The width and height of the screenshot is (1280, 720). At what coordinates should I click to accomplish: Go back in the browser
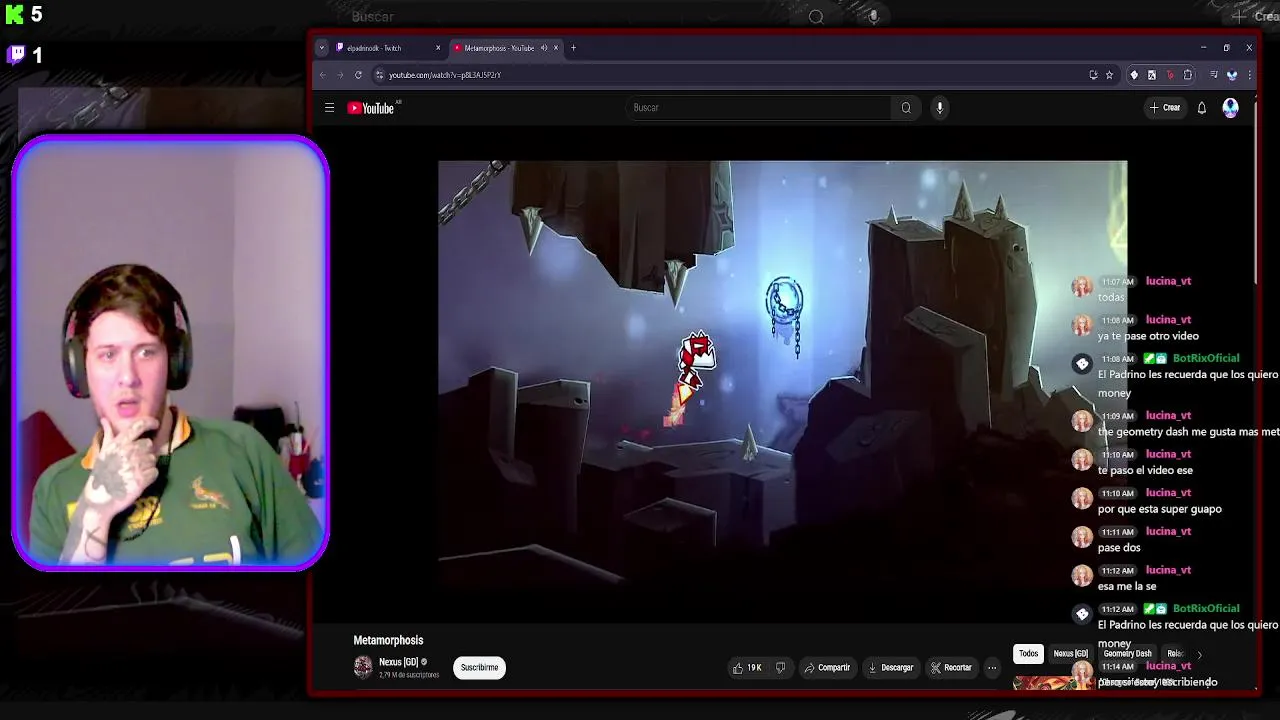(322, 75)
